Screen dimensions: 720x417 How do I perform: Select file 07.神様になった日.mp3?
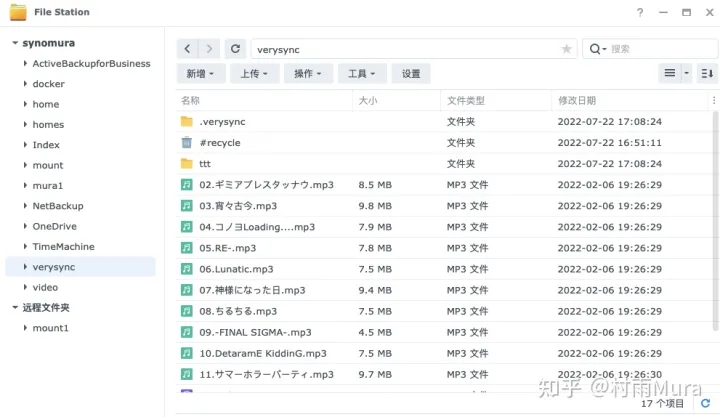[x=252, y=290]
